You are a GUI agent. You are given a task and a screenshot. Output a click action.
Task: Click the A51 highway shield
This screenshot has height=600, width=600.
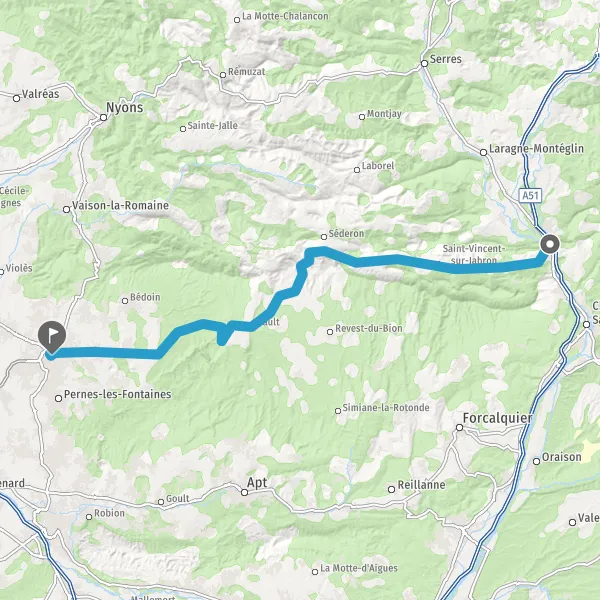click(530, 196)
